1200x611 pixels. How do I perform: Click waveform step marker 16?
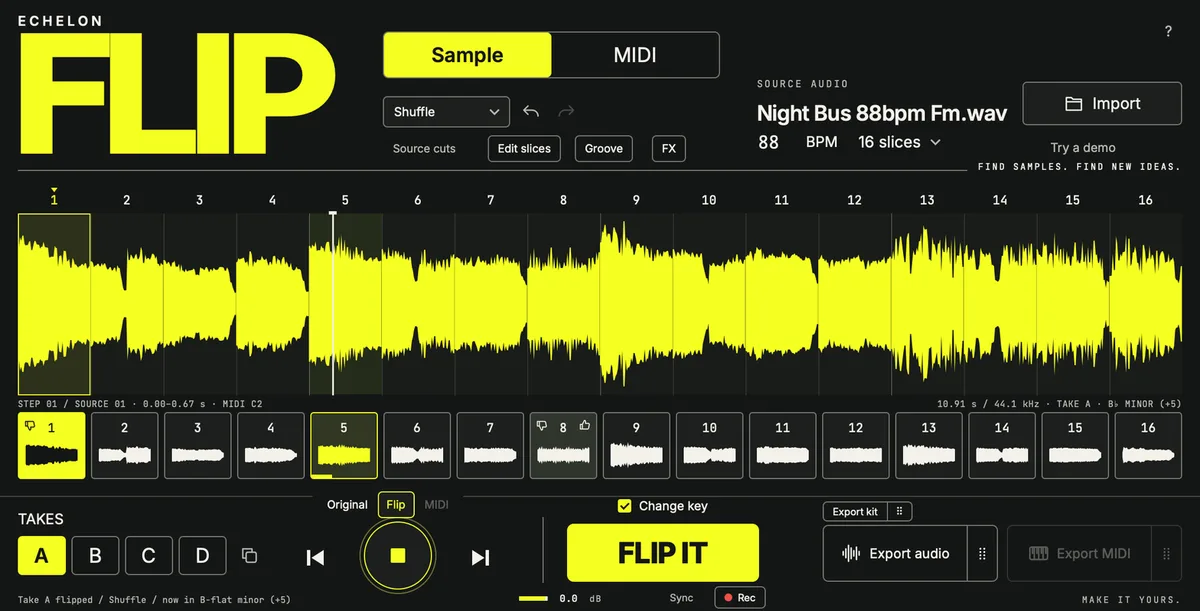(1146, 200)
